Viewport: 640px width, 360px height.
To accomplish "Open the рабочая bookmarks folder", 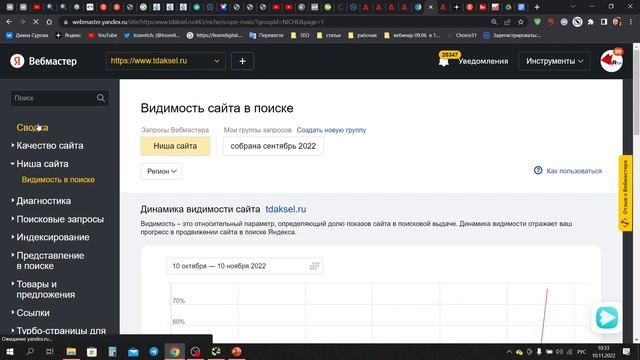I will point(362,35).
